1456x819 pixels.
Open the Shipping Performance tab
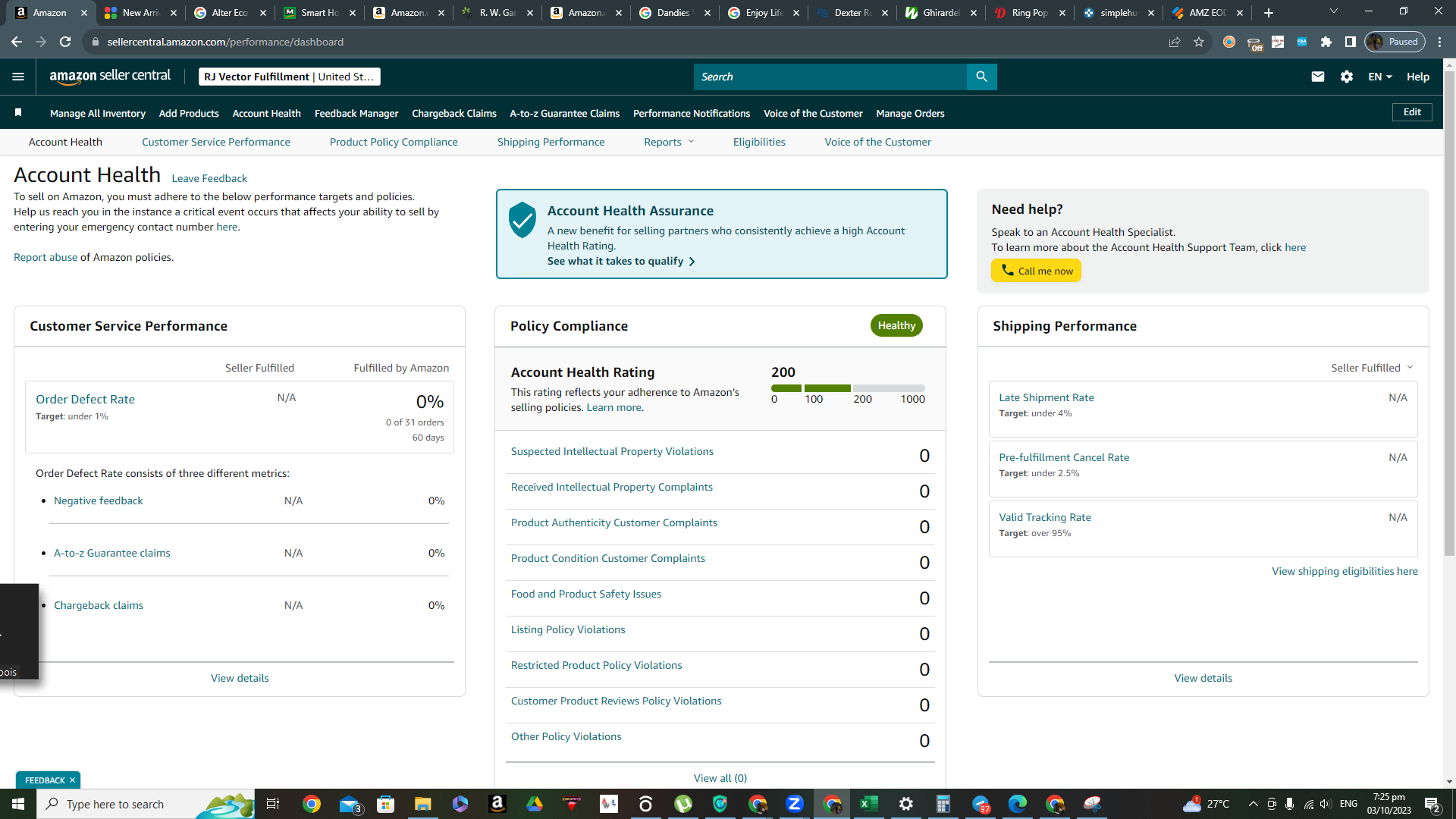pyautogui.click(x=551, y=142)
